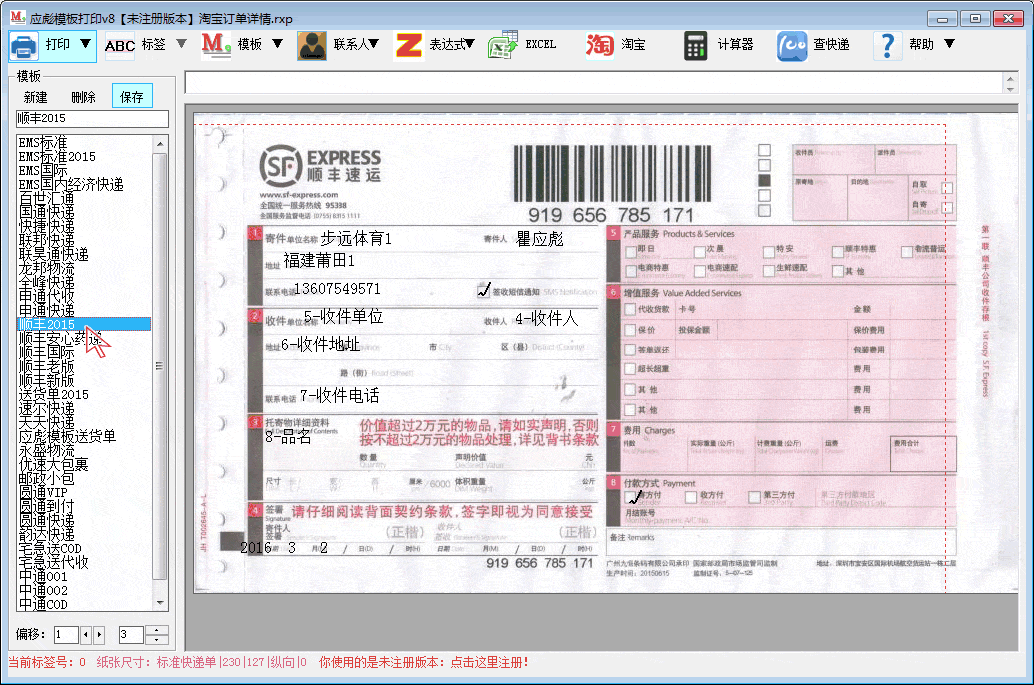
Task: Select 天天快递 template
Action: point(46,422)
